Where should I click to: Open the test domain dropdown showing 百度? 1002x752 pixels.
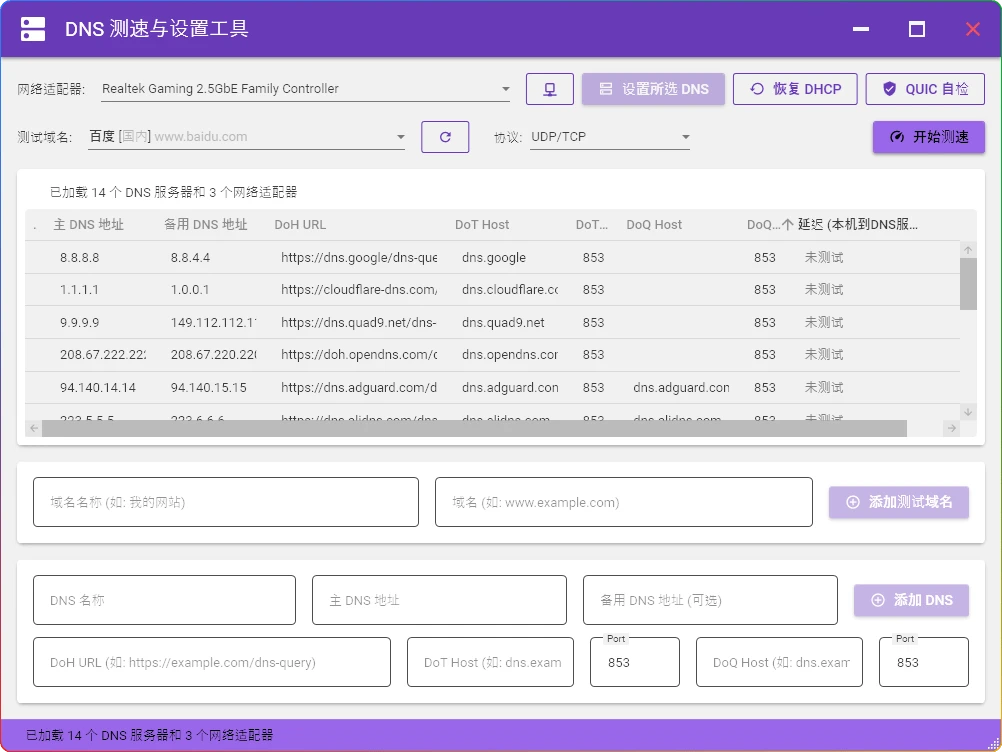point(400,136)
